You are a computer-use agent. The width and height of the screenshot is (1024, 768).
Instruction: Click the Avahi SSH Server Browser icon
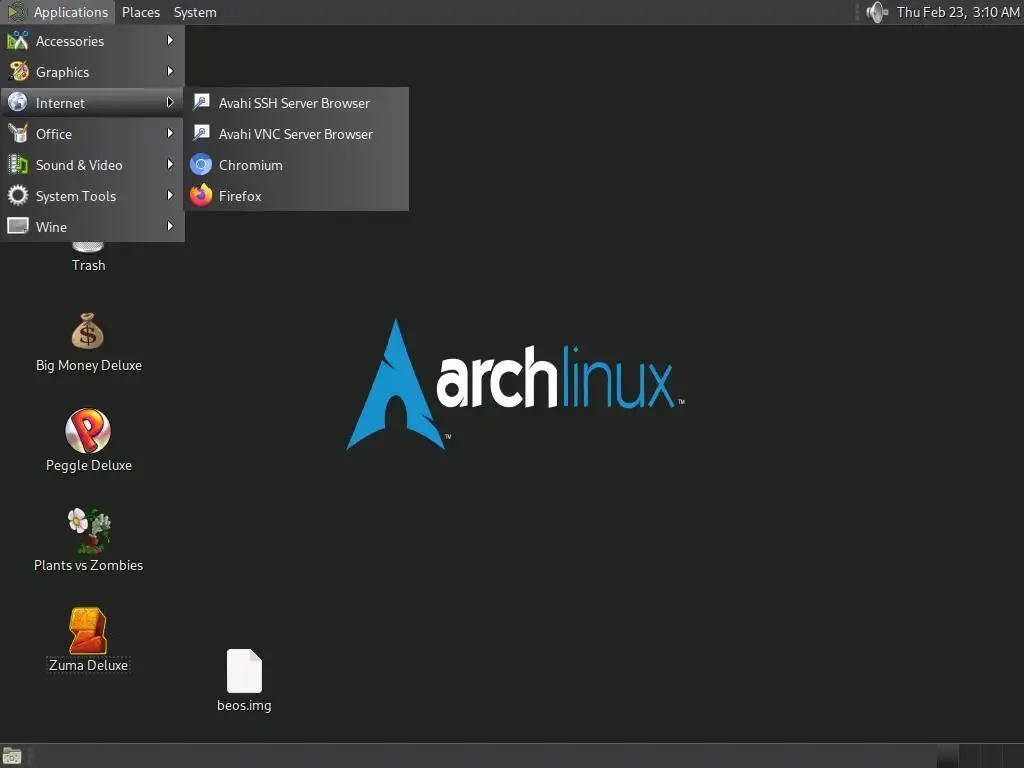201,103
